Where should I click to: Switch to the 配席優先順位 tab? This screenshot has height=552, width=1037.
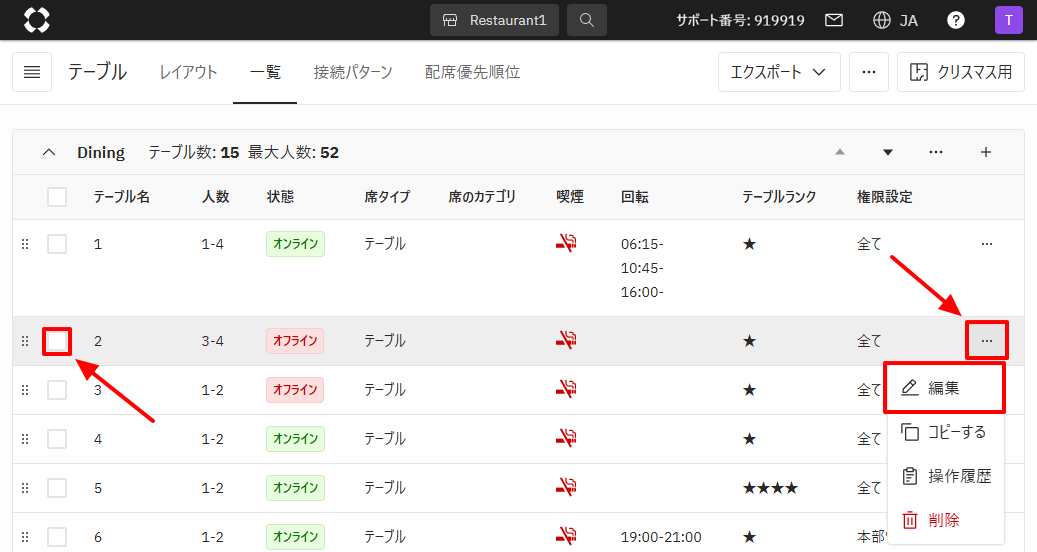472,72
